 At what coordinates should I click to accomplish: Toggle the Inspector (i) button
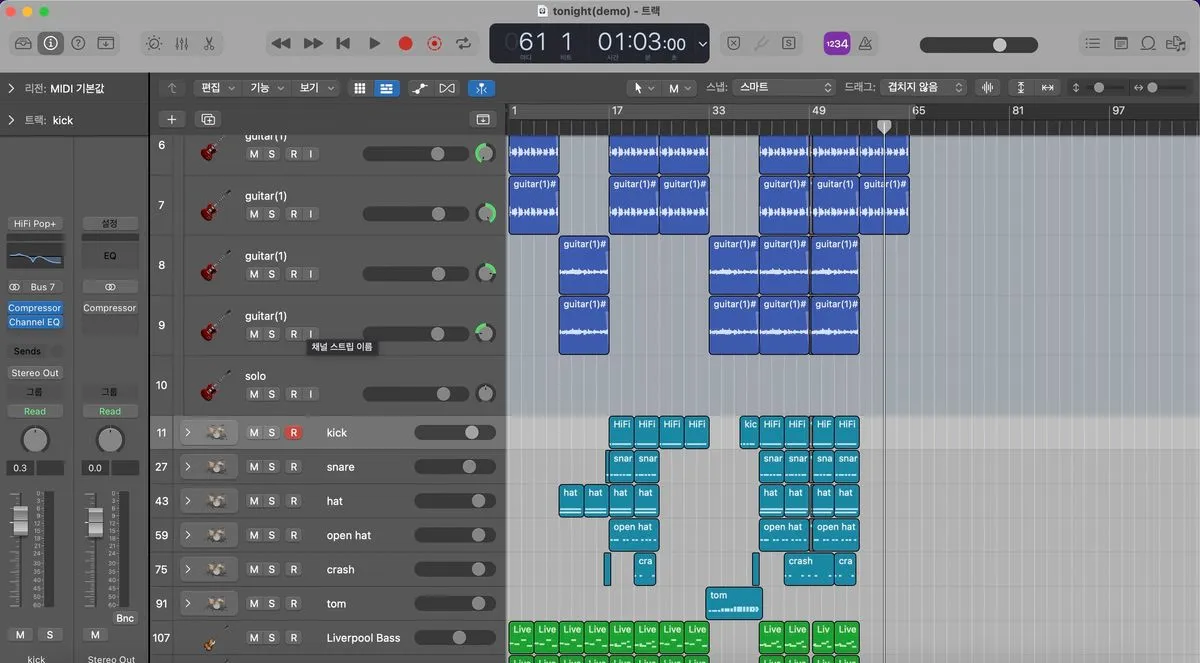pyautogui.click(x=50, y=43)
